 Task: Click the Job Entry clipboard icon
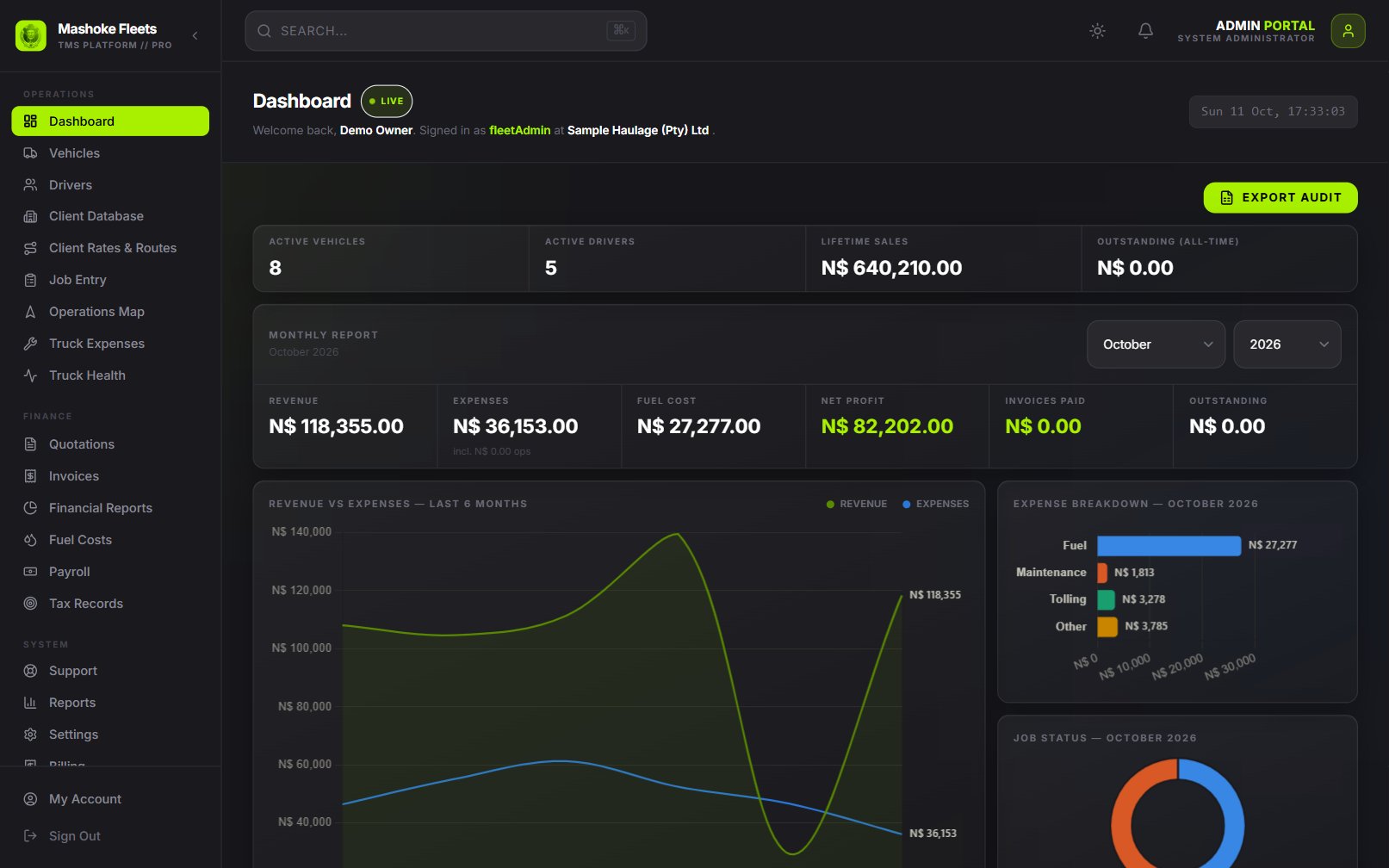30,280
